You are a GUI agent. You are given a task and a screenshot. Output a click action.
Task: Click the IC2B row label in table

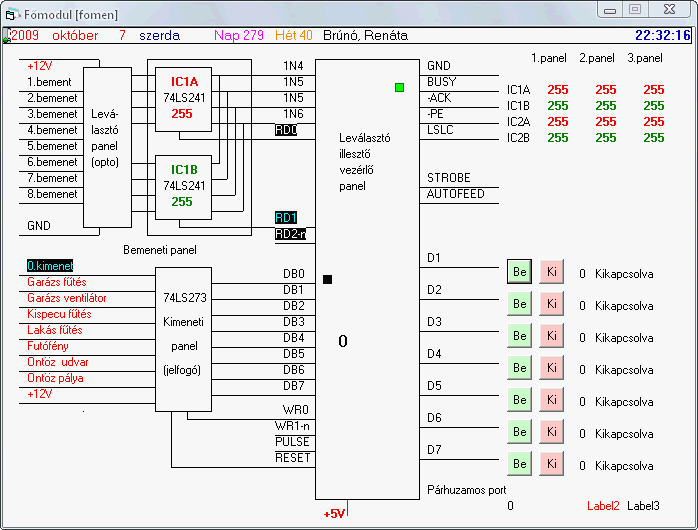tap(519, 138)
